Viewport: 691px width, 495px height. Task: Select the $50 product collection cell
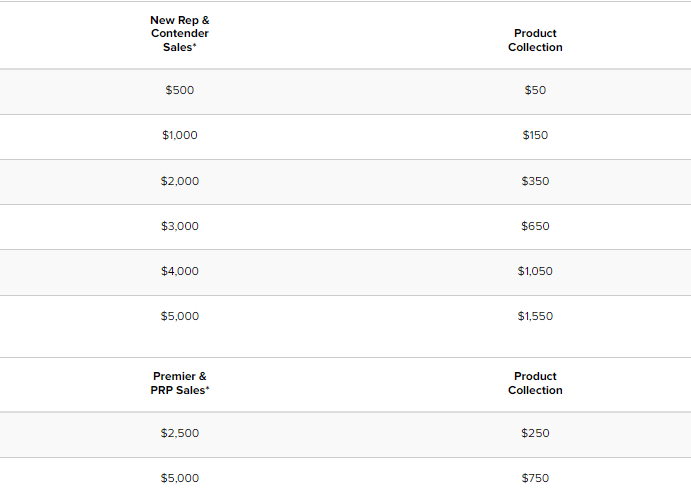pyautogui.click(x=535, y=90)
